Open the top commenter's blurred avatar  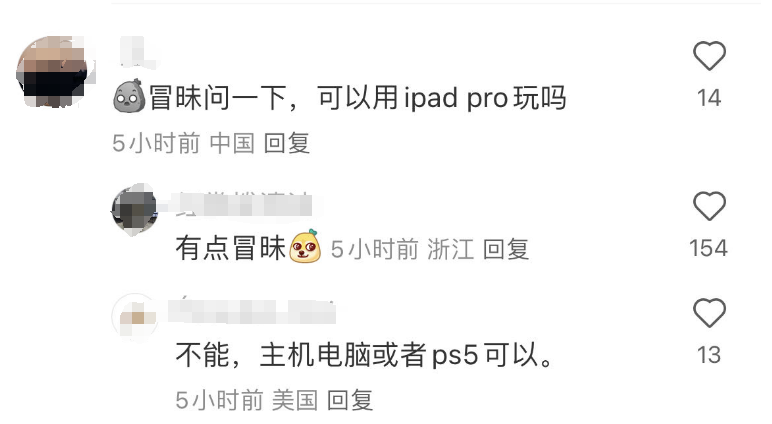(55, 72)
